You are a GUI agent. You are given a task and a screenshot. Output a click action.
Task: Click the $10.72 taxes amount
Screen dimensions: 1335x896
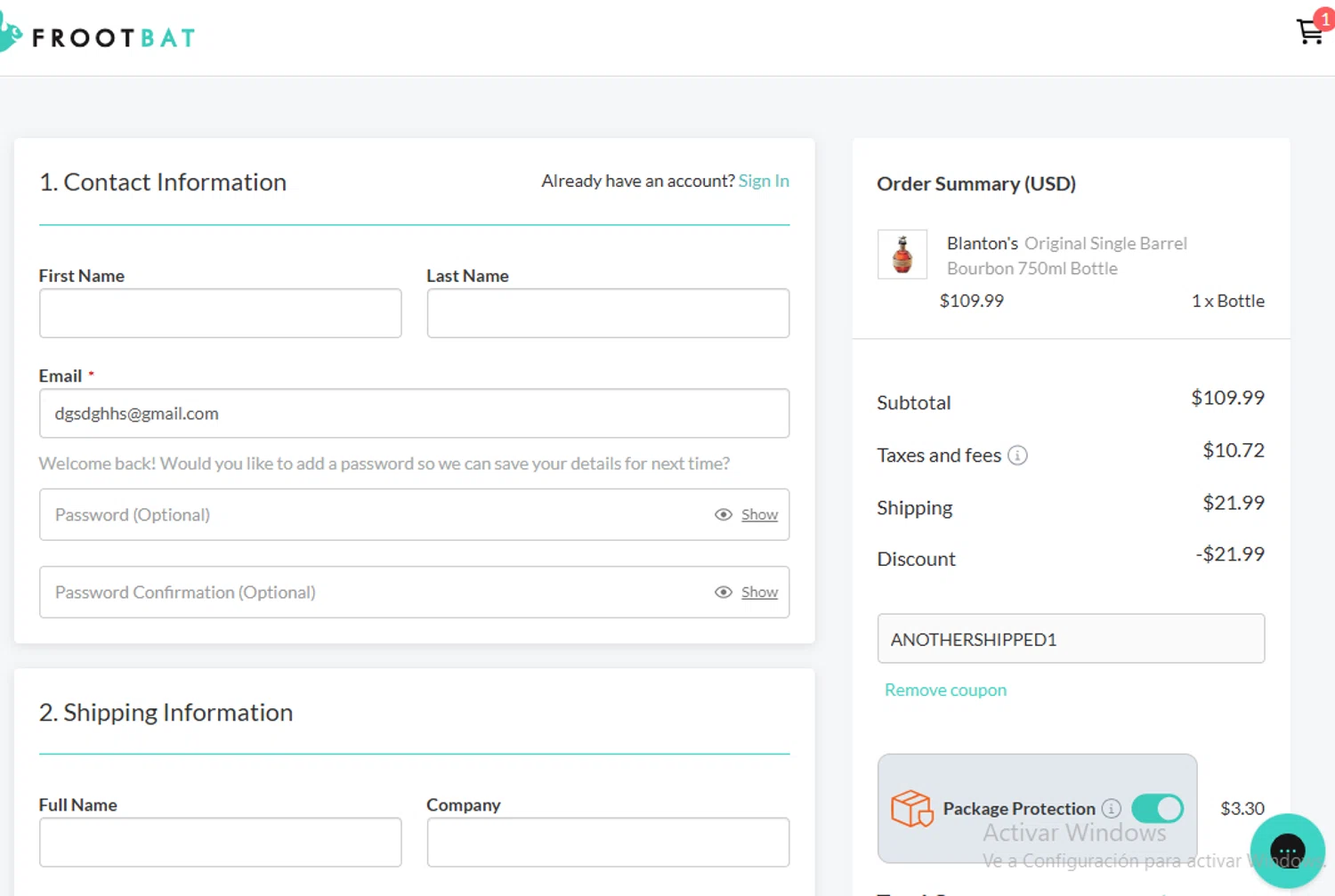[1234, 450]
